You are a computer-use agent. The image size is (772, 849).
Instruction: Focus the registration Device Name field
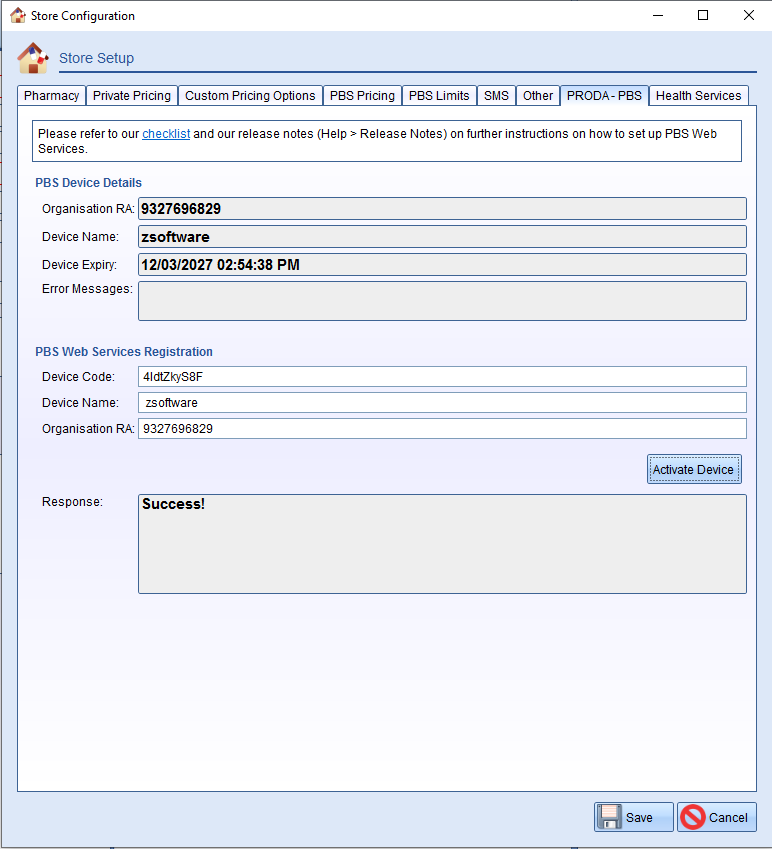[442, 402]
